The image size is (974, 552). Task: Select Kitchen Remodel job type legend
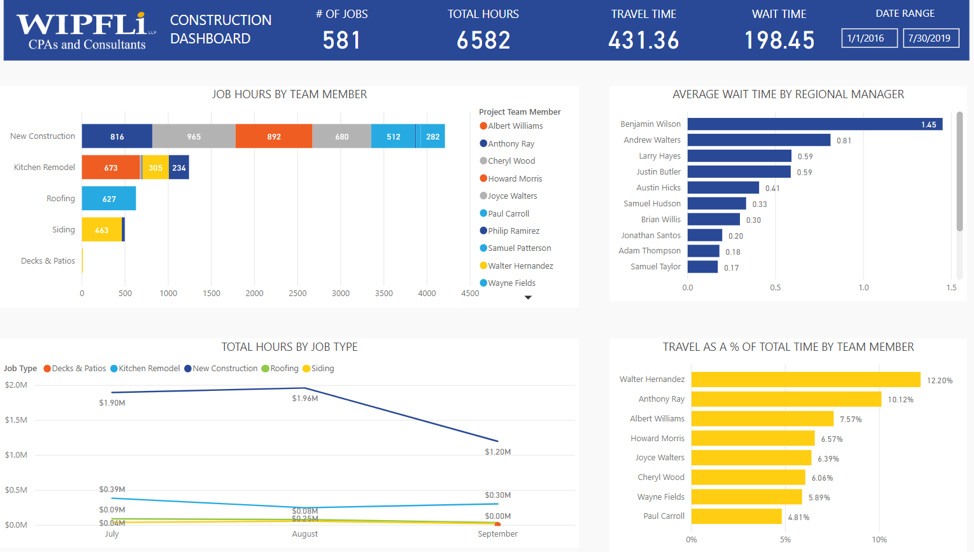pyautogui.click(x=149, y=368)
